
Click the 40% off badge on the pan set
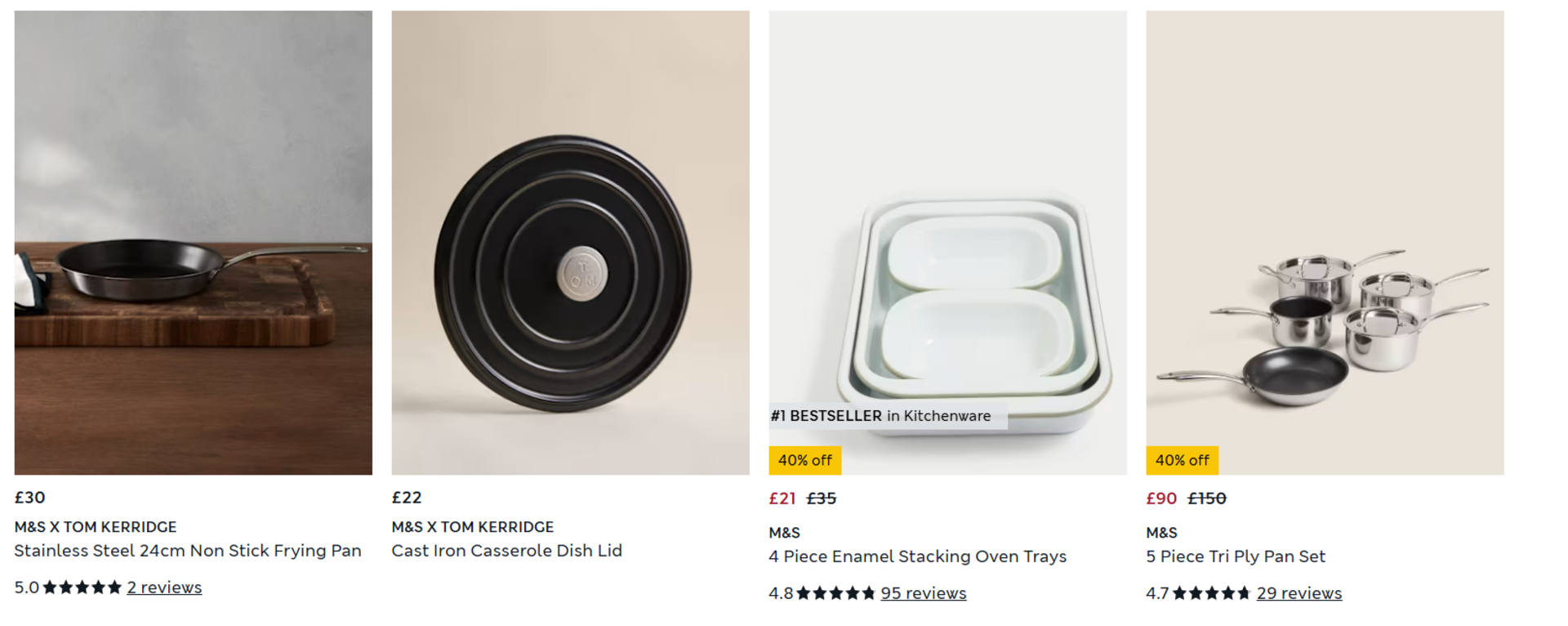click(1181, 460)
